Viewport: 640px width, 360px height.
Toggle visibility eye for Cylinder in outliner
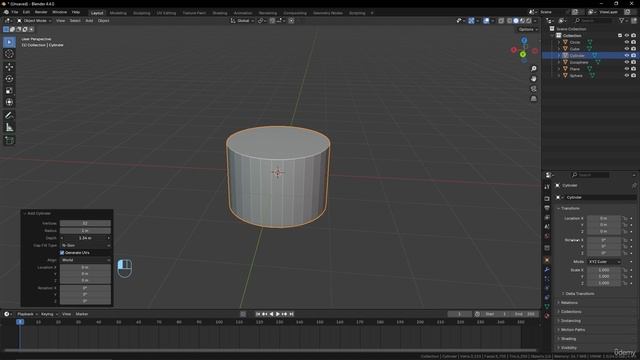click(627, 56)
